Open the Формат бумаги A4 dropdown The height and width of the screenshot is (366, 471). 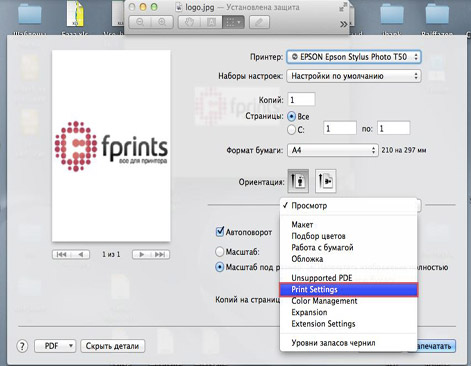point(333,150)
